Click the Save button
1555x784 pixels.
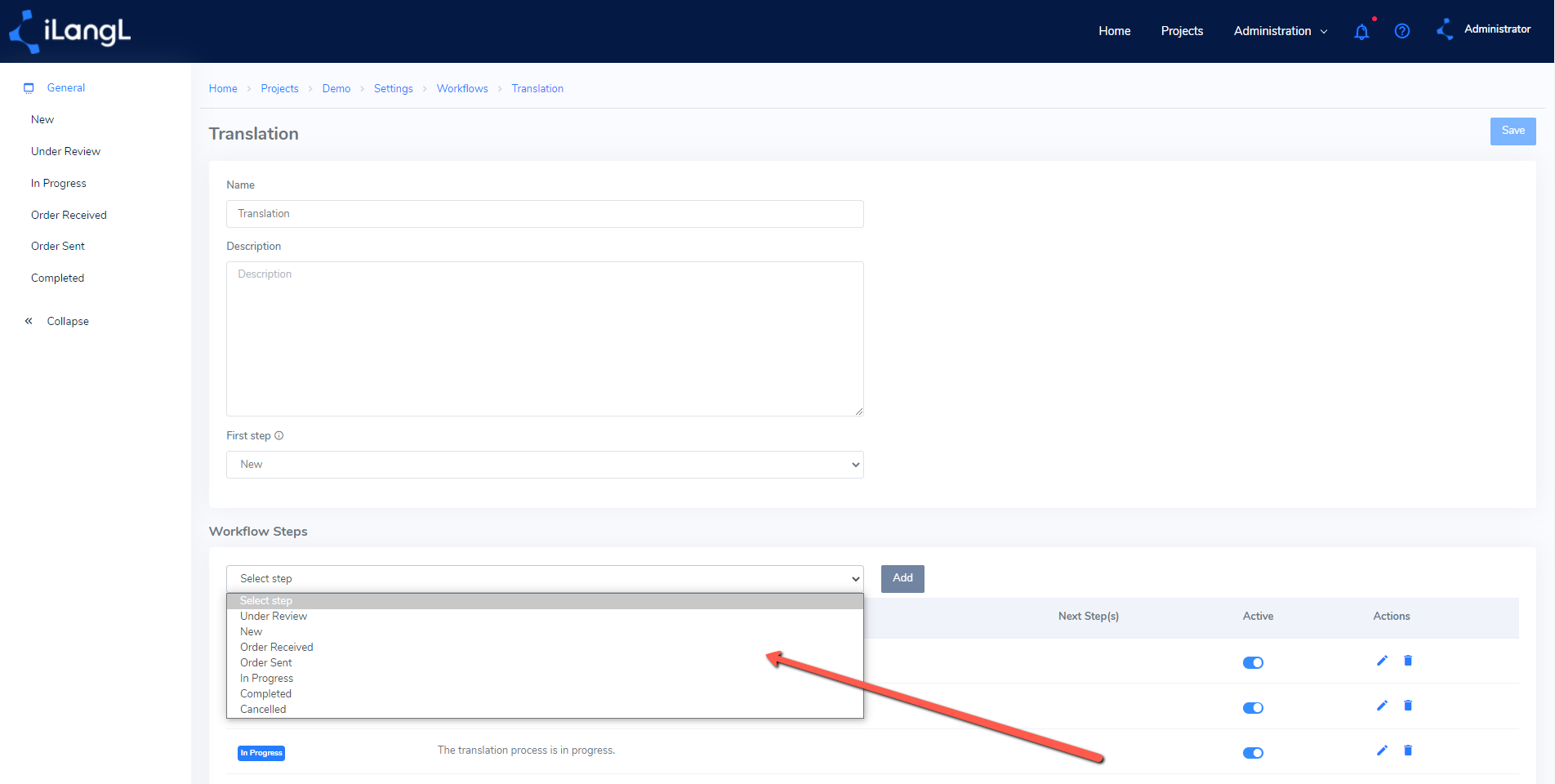(1513, 131)
